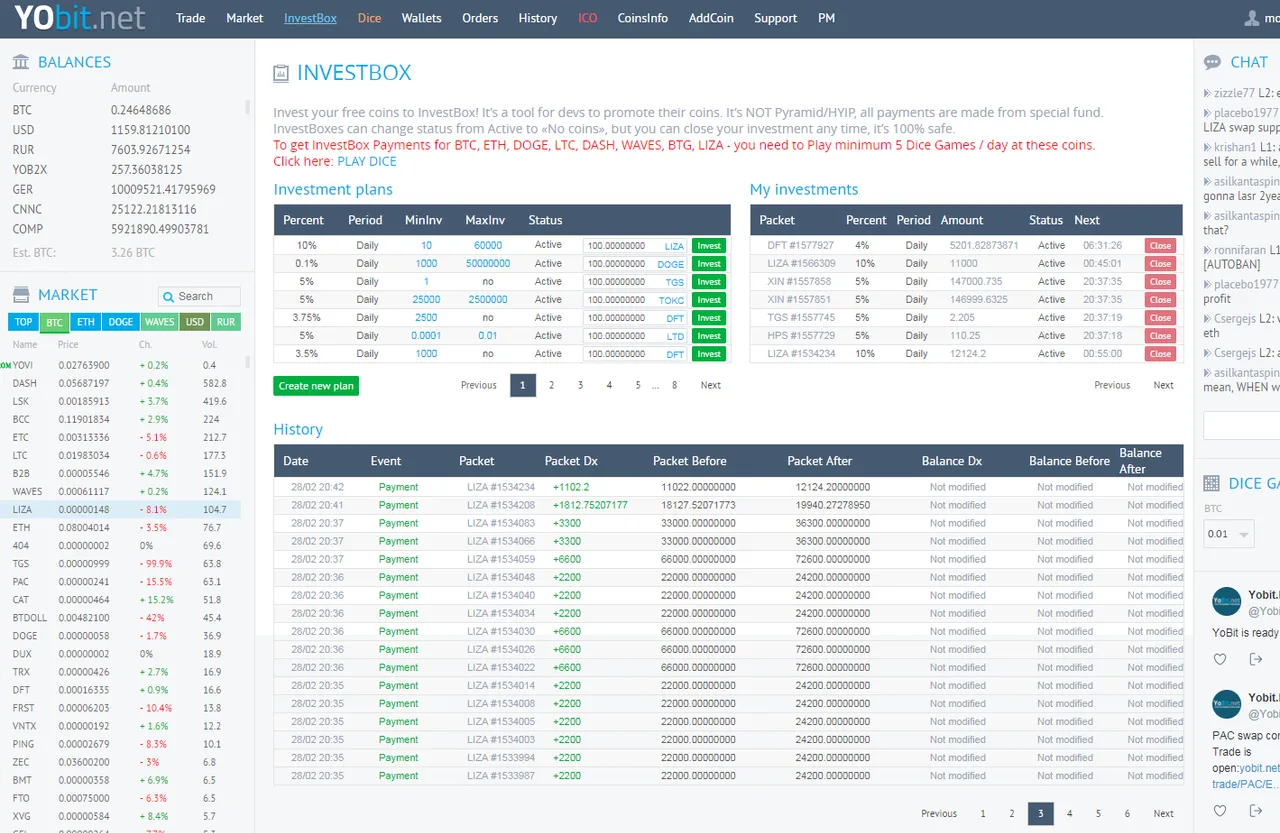Click the USD balance amount 1159.81210100

[x=150, y=130]
